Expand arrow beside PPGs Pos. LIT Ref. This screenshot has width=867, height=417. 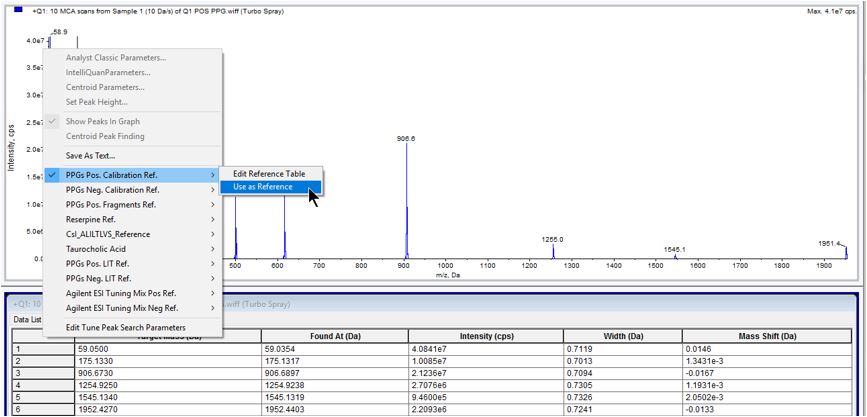tap(213, 264)
